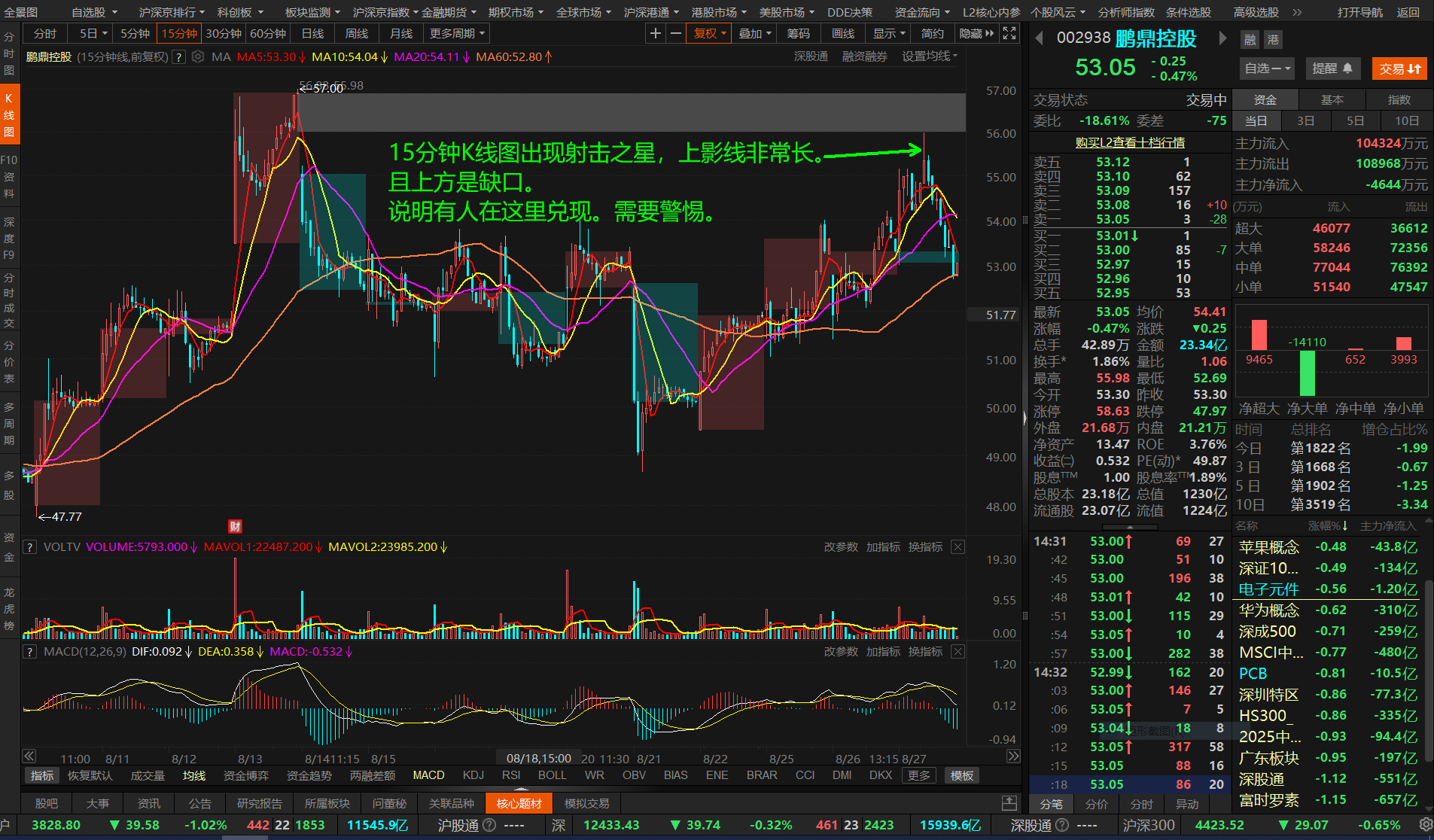Open 自选 watchlist dropdown
This screenshot has height=840, width=1434.
click(x=1268, y=68)
